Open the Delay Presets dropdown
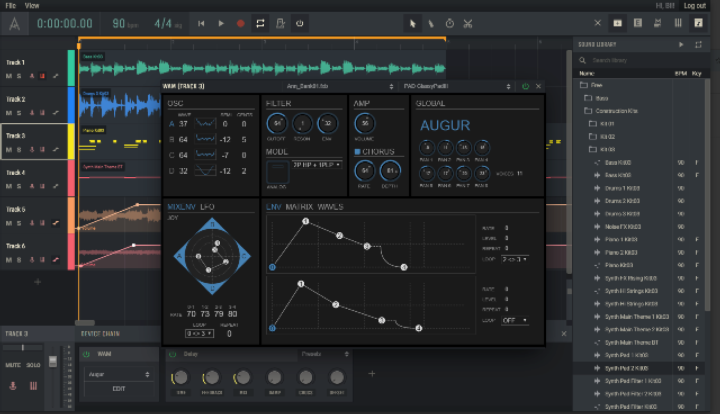This screenshot has width=720, height=414. (x=325, y=354)
